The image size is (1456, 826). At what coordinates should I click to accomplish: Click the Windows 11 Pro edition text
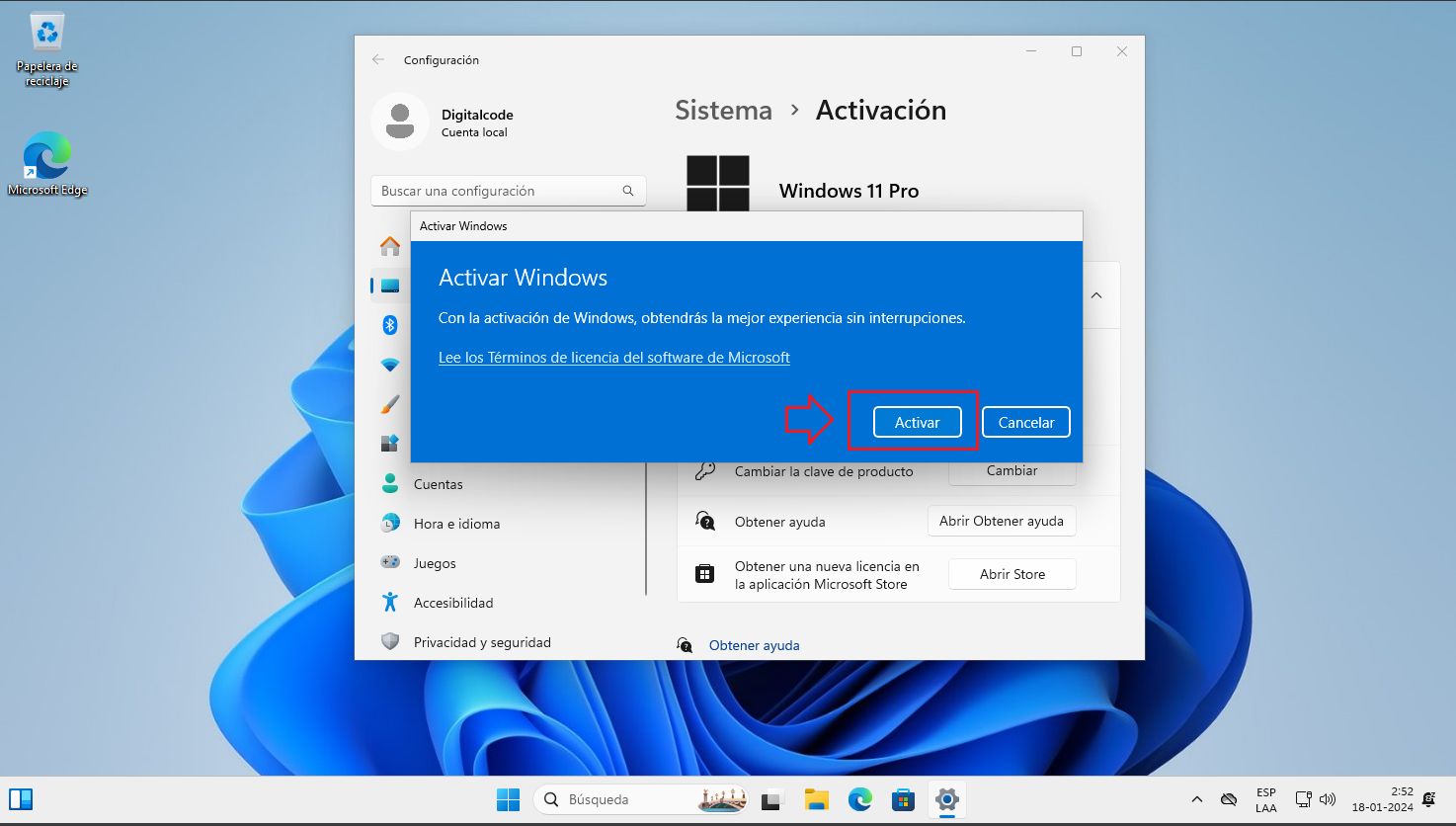(849, 191)
